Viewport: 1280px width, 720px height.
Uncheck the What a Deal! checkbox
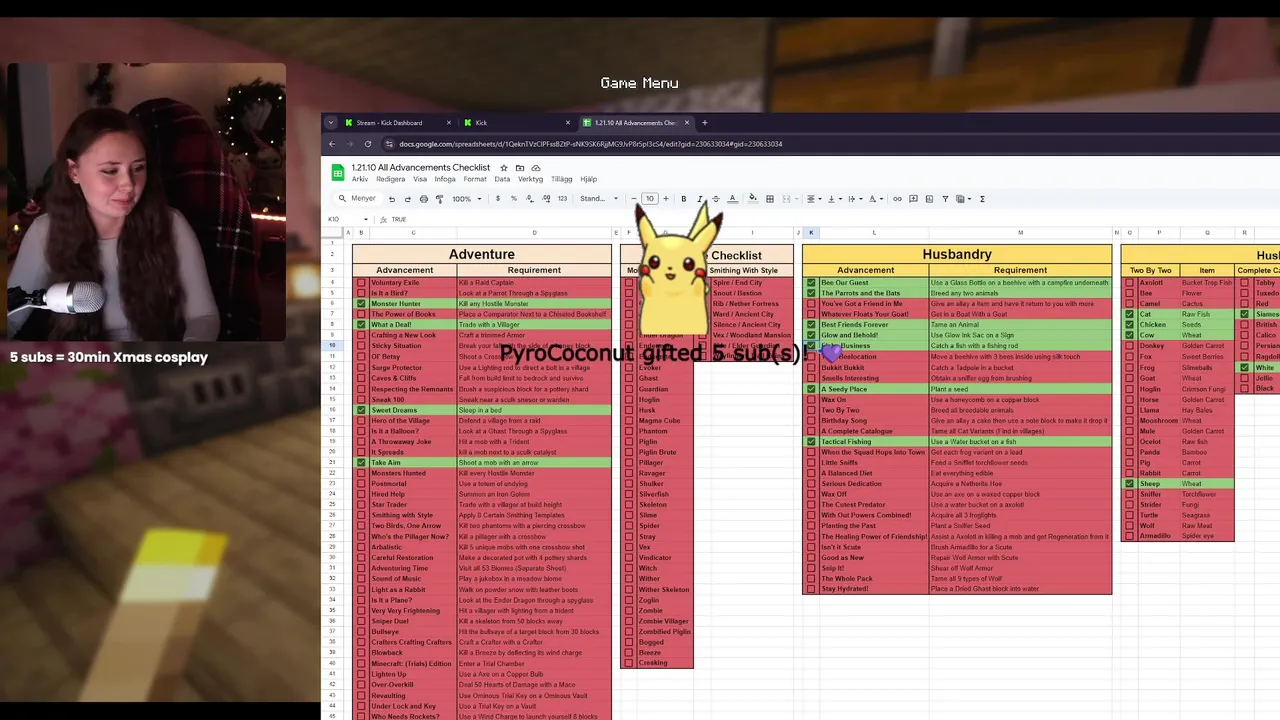coord(362,325)
